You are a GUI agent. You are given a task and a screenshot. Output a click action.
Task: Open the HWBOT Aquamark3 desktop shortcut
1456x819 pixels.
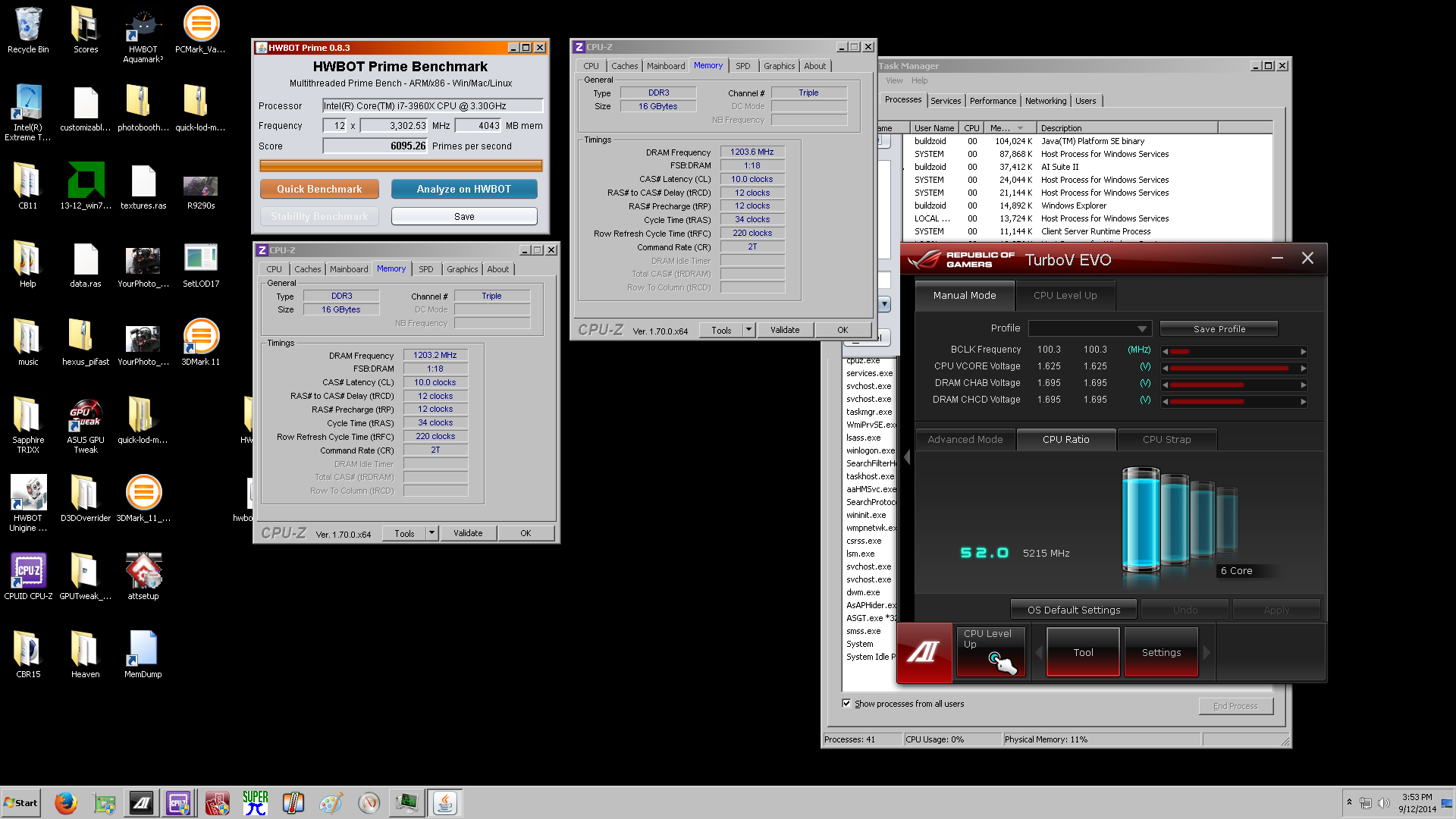pyautogui.click(x=143, y=35)
